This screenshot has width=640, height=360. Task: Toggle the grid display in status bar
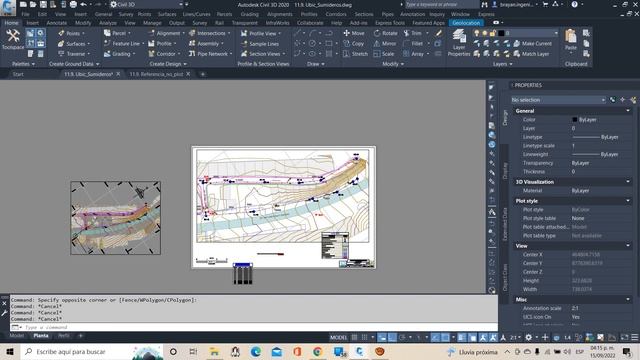click(354, 337)
